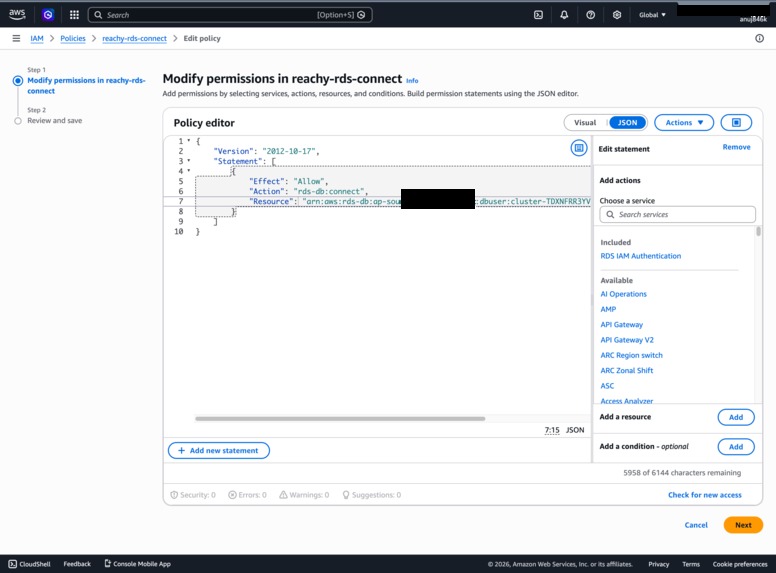Go to IAM breadcrumb
The image size is (776, 573).
pos(37,38)
